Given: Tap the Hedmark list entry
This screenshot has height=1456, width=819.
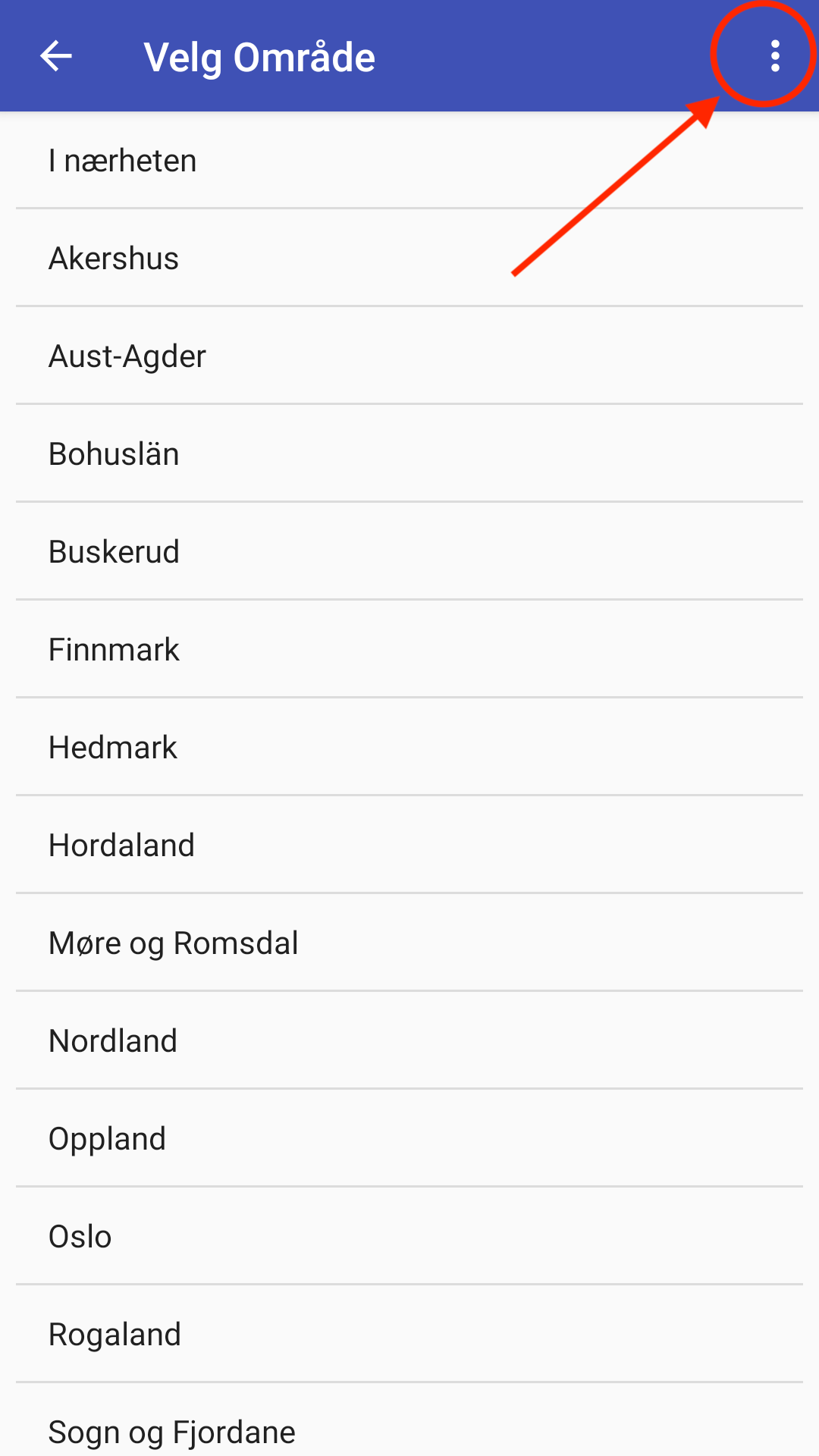Looking at the screenshot, I should pyautogui.click(x=409, y=747).
